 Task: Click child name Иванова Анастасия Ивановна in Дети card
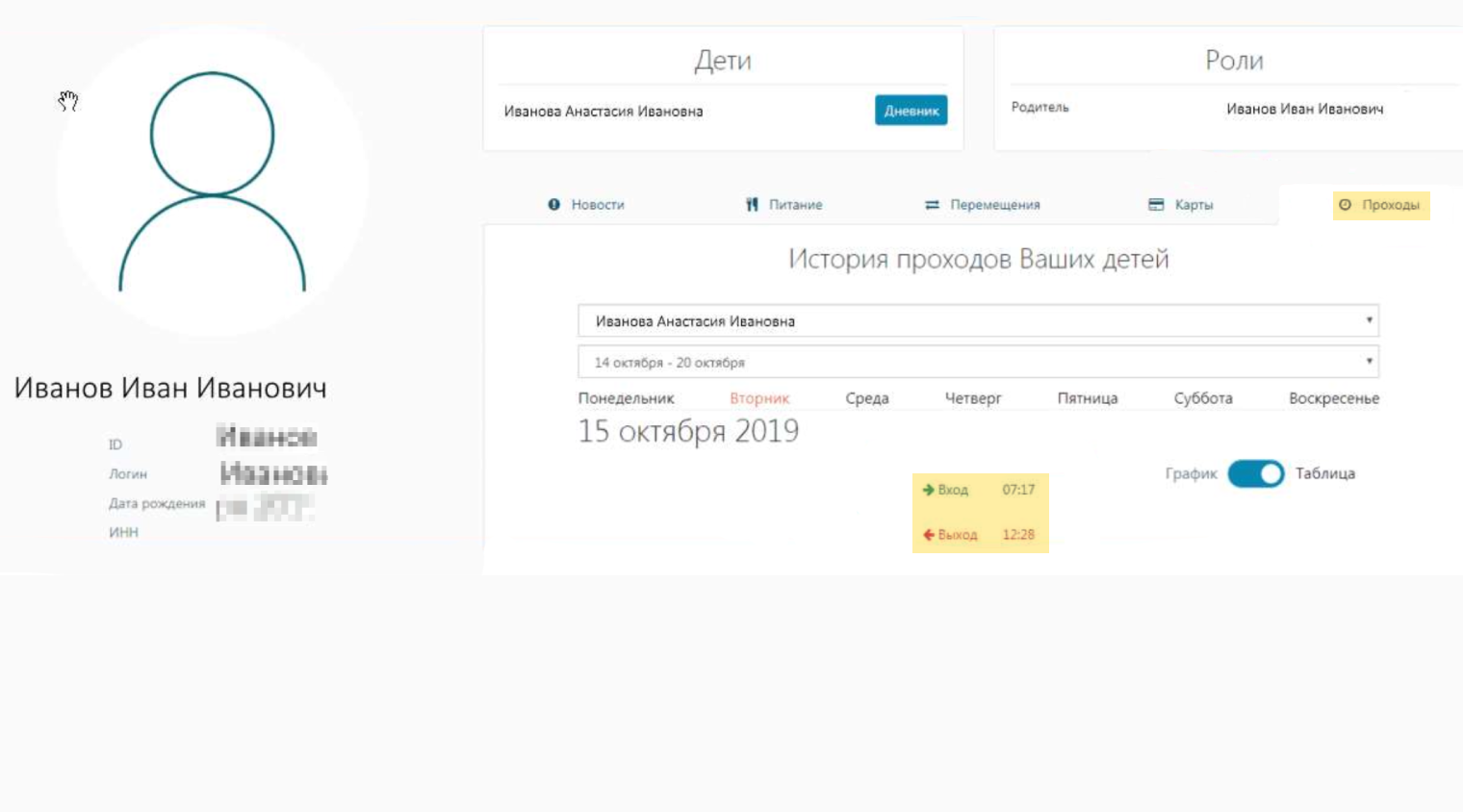pyautogui.click(x=603, y=112)
